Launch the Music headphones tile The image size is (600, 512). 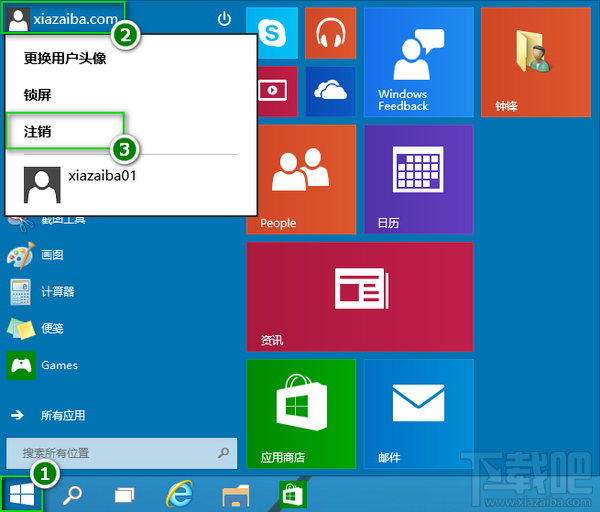click(x=330, y=33)
